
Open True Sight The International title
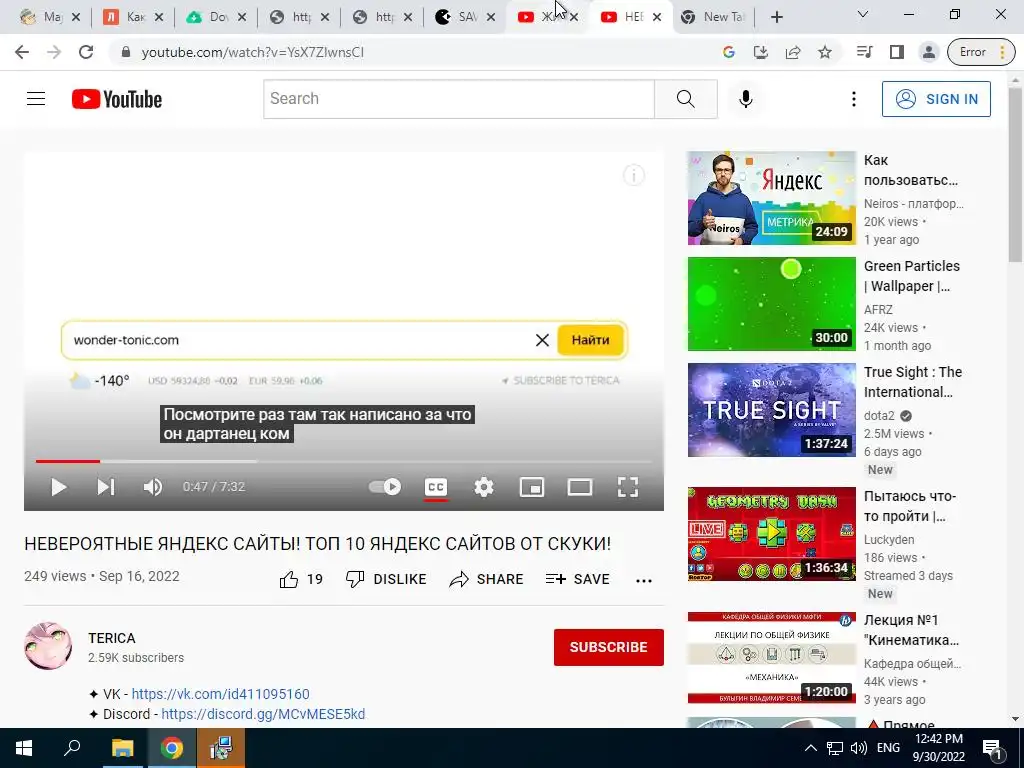pos(913,382)
